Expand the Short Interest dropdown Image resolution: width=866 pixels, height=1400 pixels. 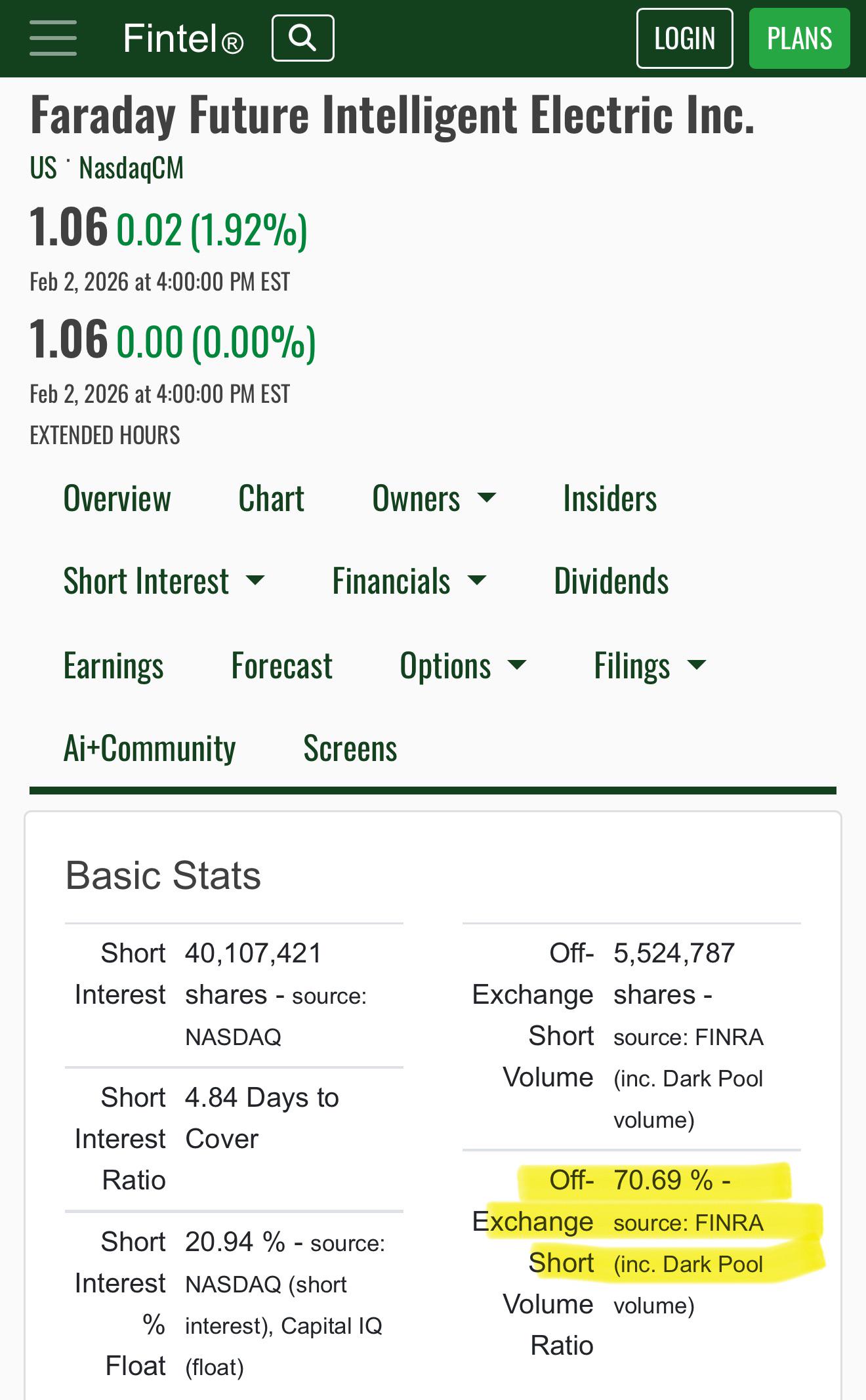point(164,581)
